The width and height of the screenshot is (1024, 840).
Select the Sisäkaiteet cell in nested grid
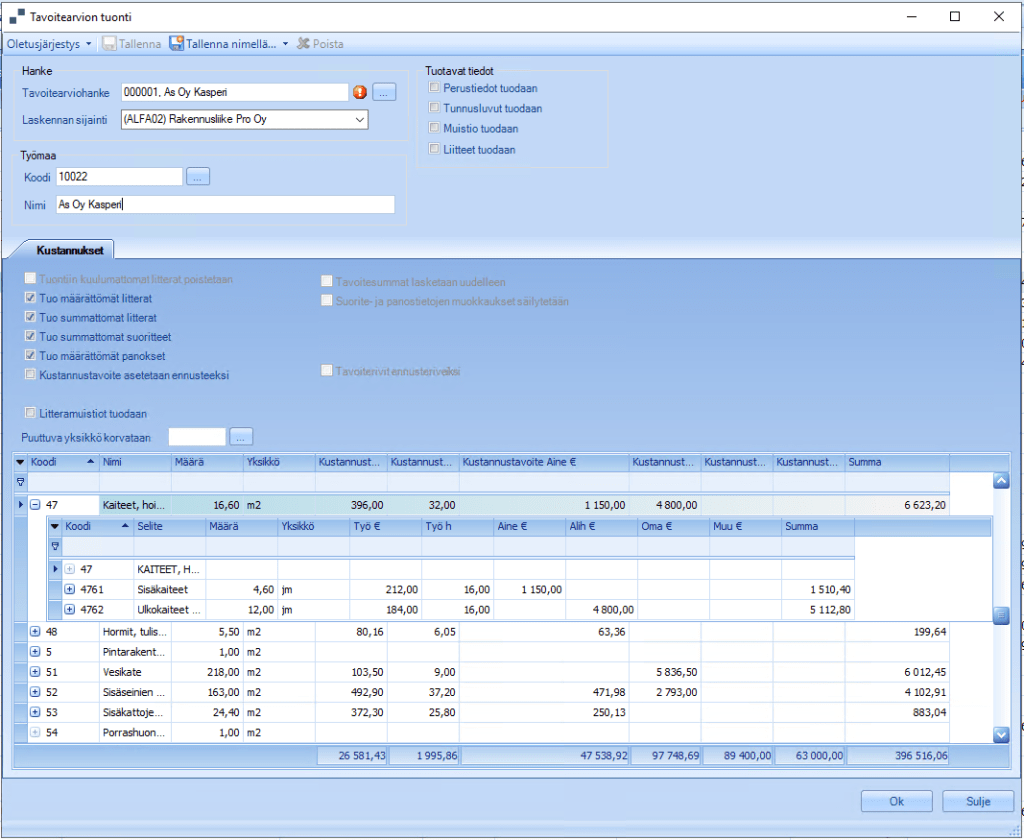coord(170,590)
